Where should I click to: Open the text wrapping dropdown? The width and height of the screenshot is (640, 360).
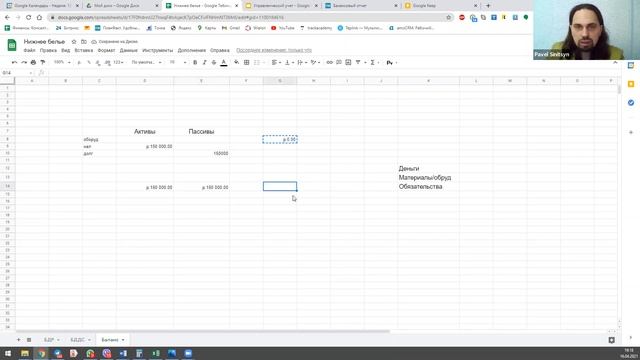tap(302, 62)
